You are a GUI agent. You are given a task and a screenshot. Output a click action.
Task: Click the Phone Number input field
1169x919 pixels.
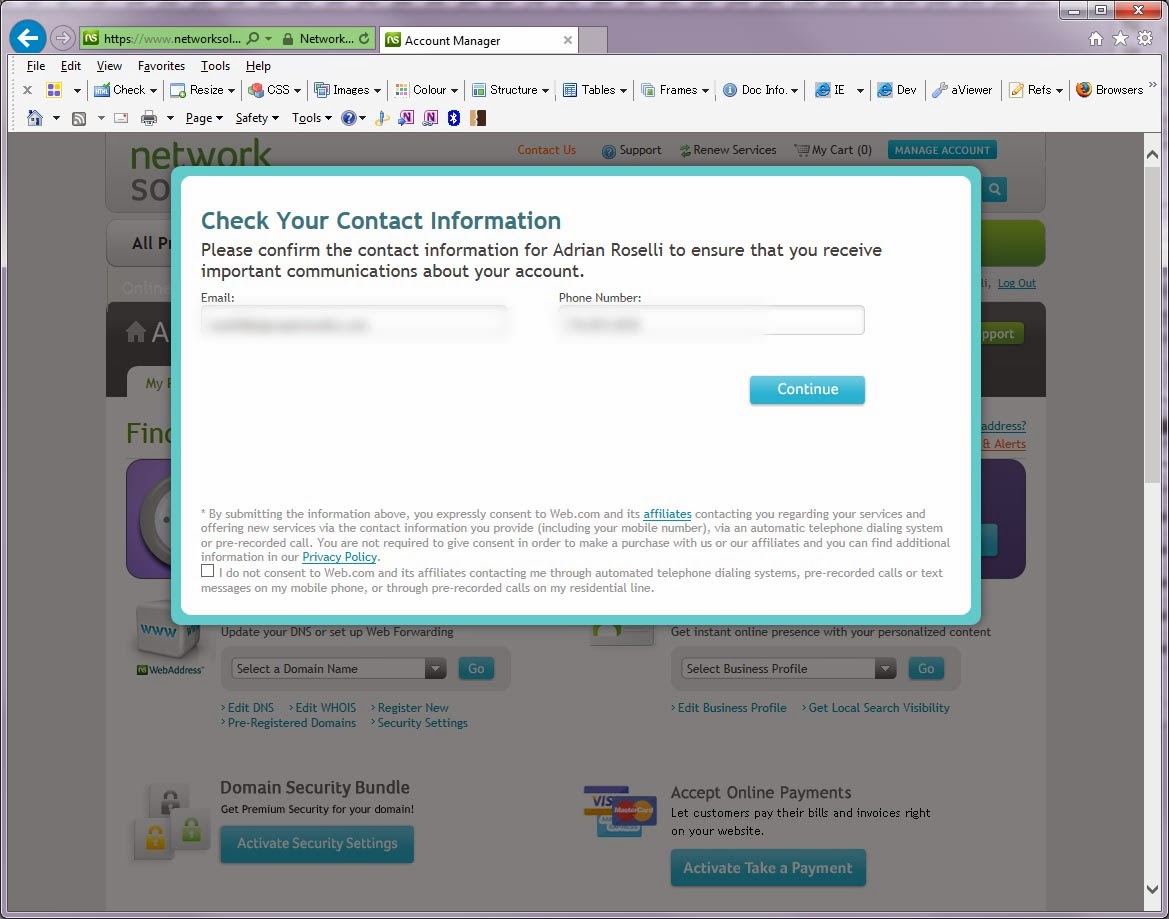(x=711, y=320)
